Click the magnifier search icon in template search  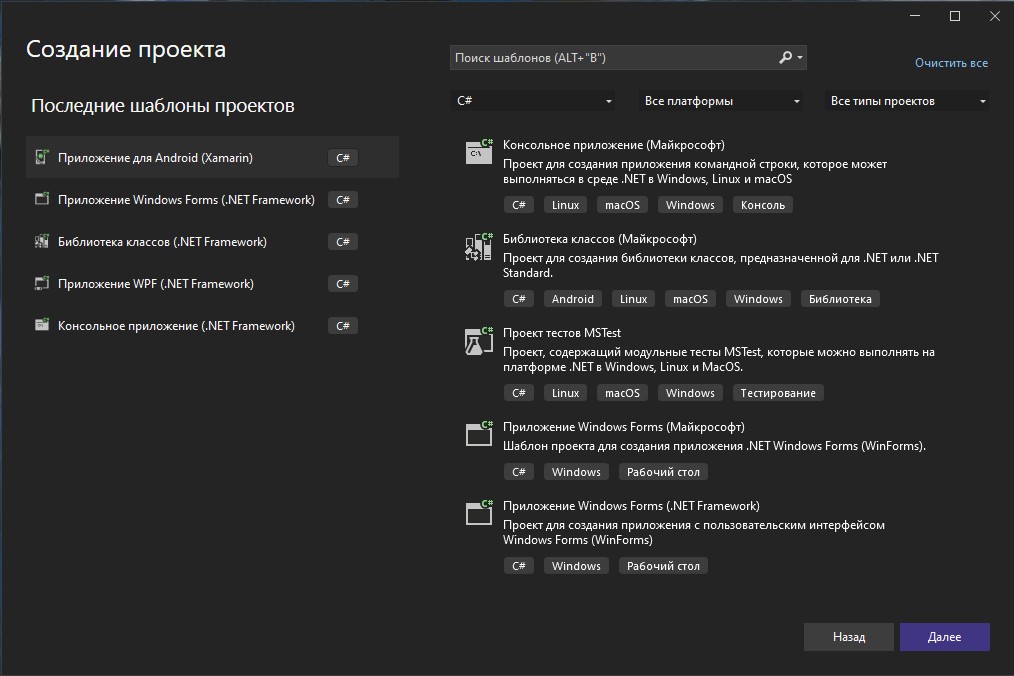pyautogui.click(x=786, y=58)
